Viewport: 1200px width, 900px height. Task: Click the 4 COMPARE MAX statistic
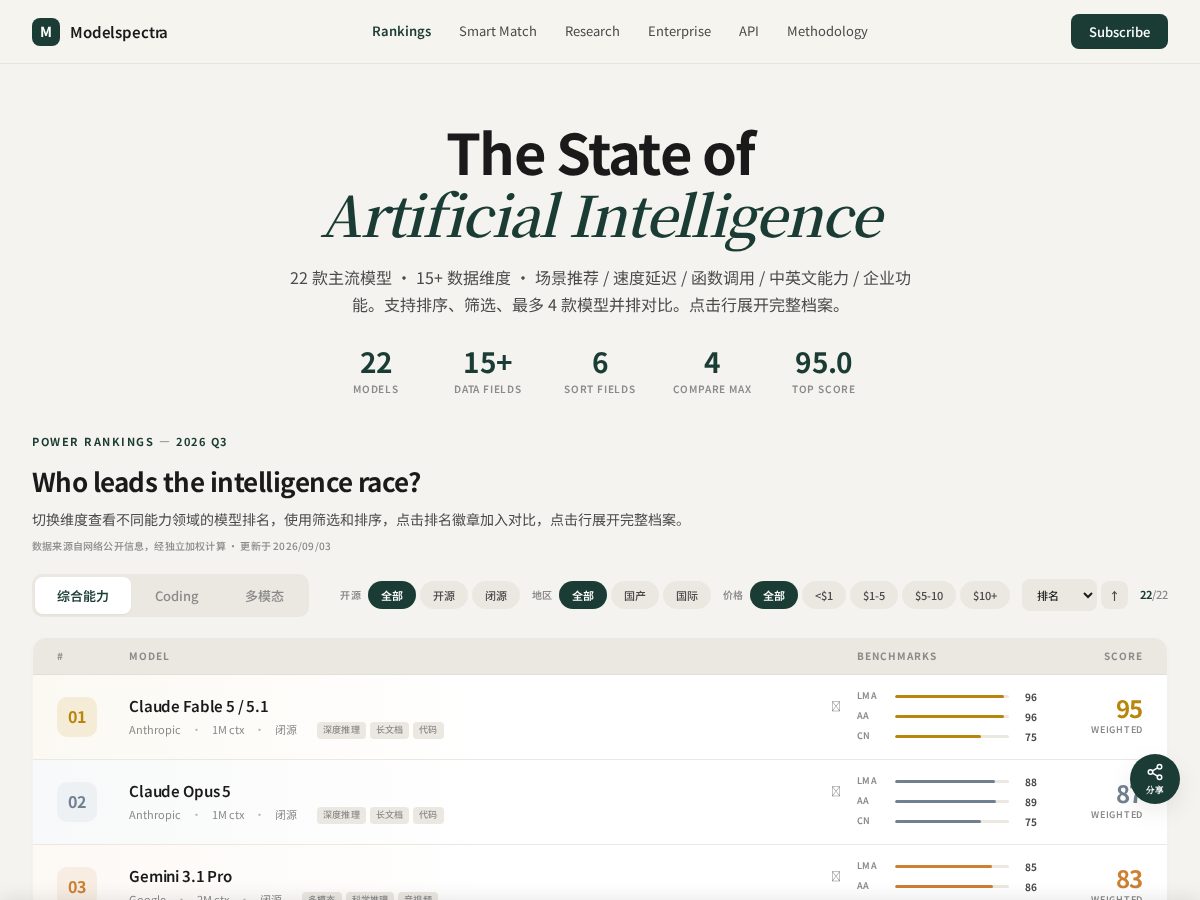pos(712,371)
